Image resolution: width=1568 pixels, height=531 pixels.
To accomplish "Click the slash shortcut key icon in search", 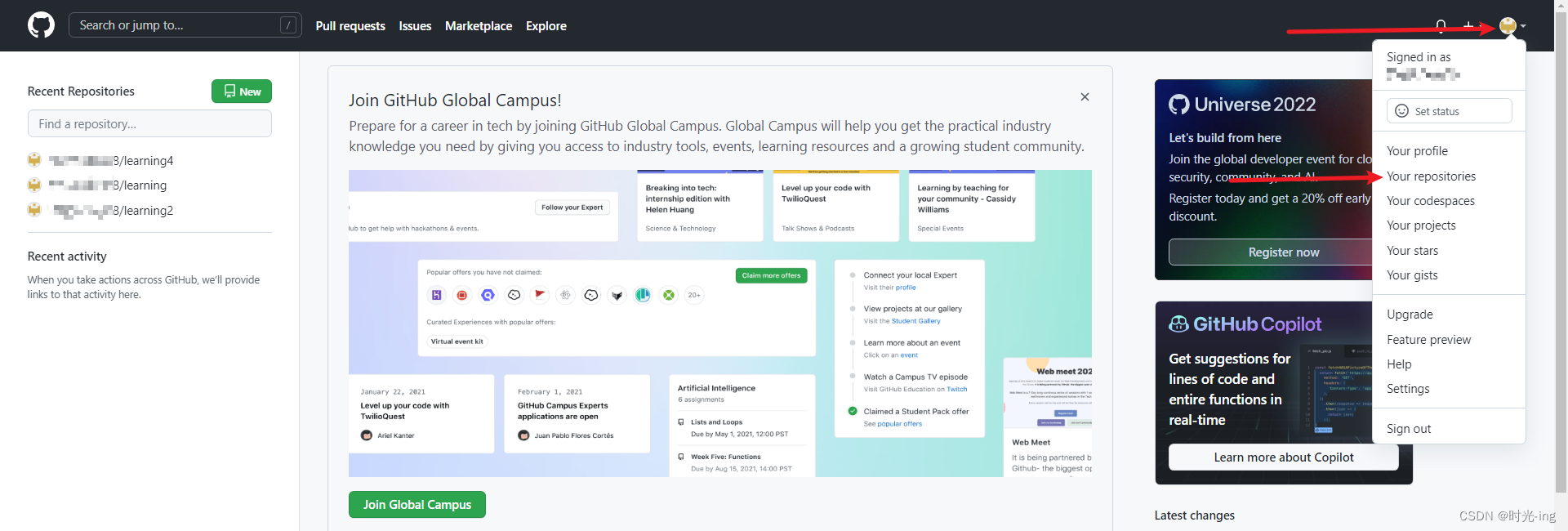I will (x=288, y=25).
